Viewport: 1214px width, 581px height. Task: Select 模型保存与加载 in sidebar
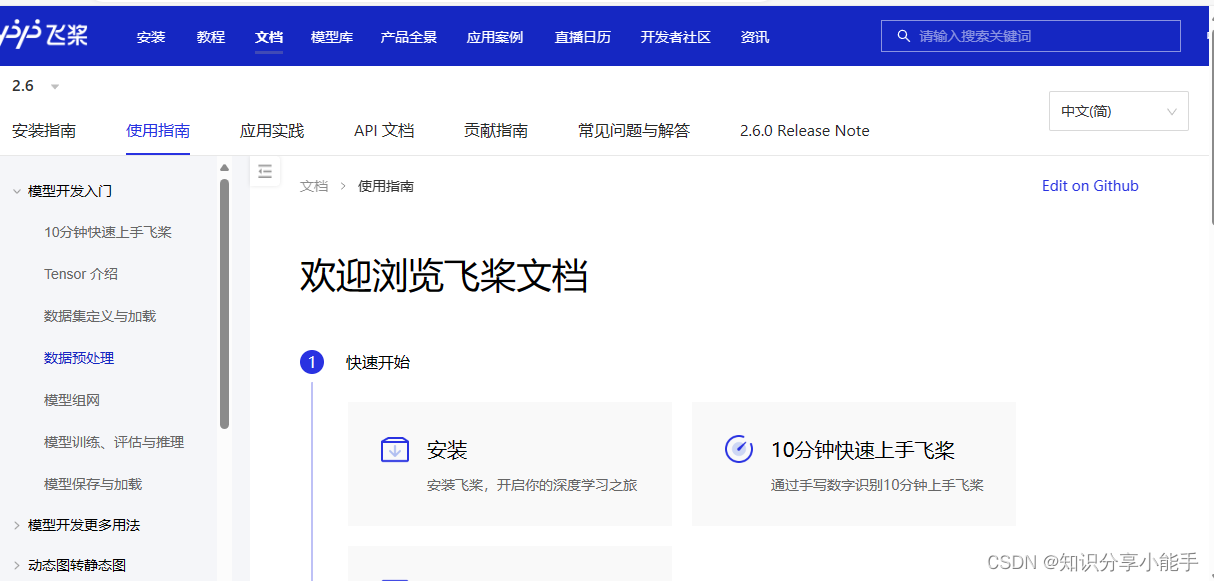click(93, 484)
